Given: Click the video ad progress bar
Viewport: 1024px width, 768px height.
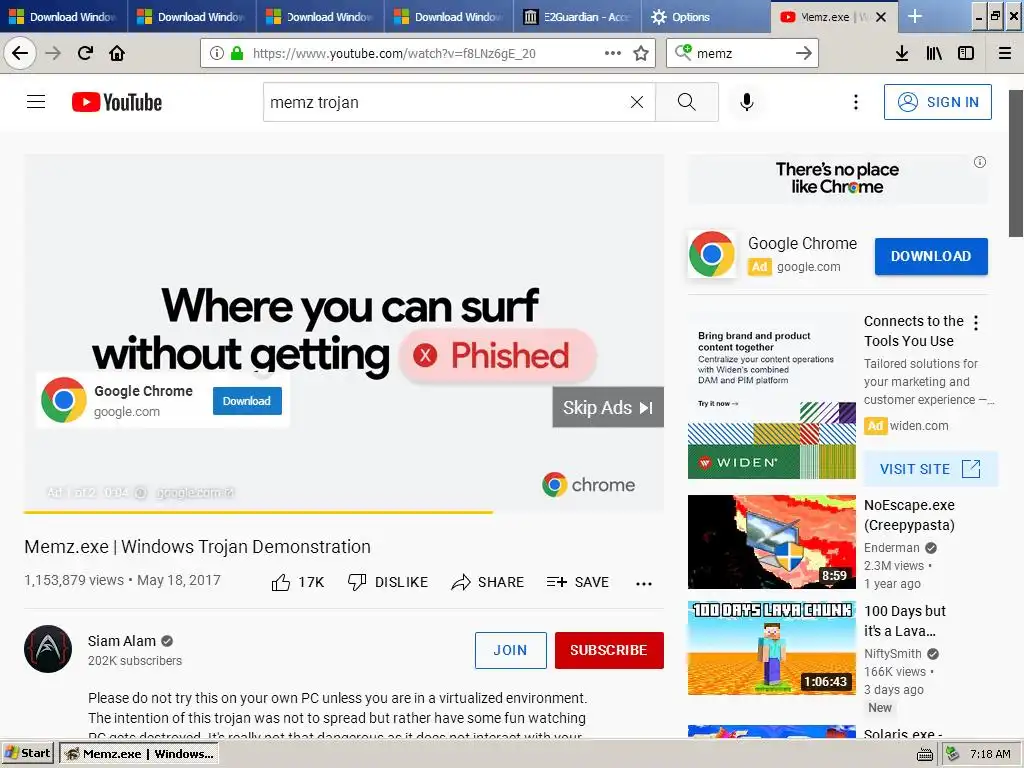Looking at the screenshot, I should click(344, 512).
